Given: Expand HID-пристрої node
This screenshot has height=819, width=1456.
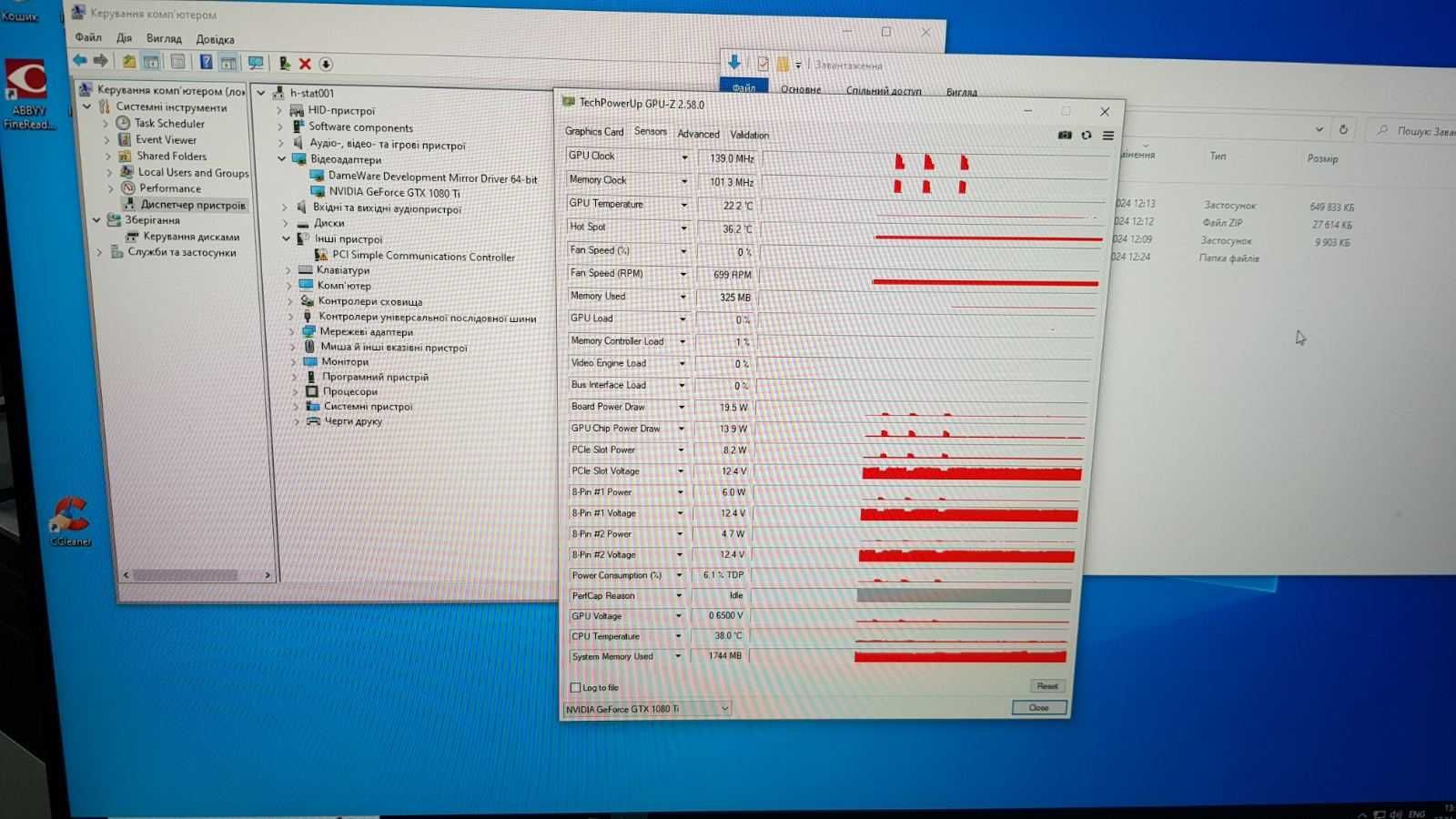Looking at the screenshot, I should pos(279,110).
